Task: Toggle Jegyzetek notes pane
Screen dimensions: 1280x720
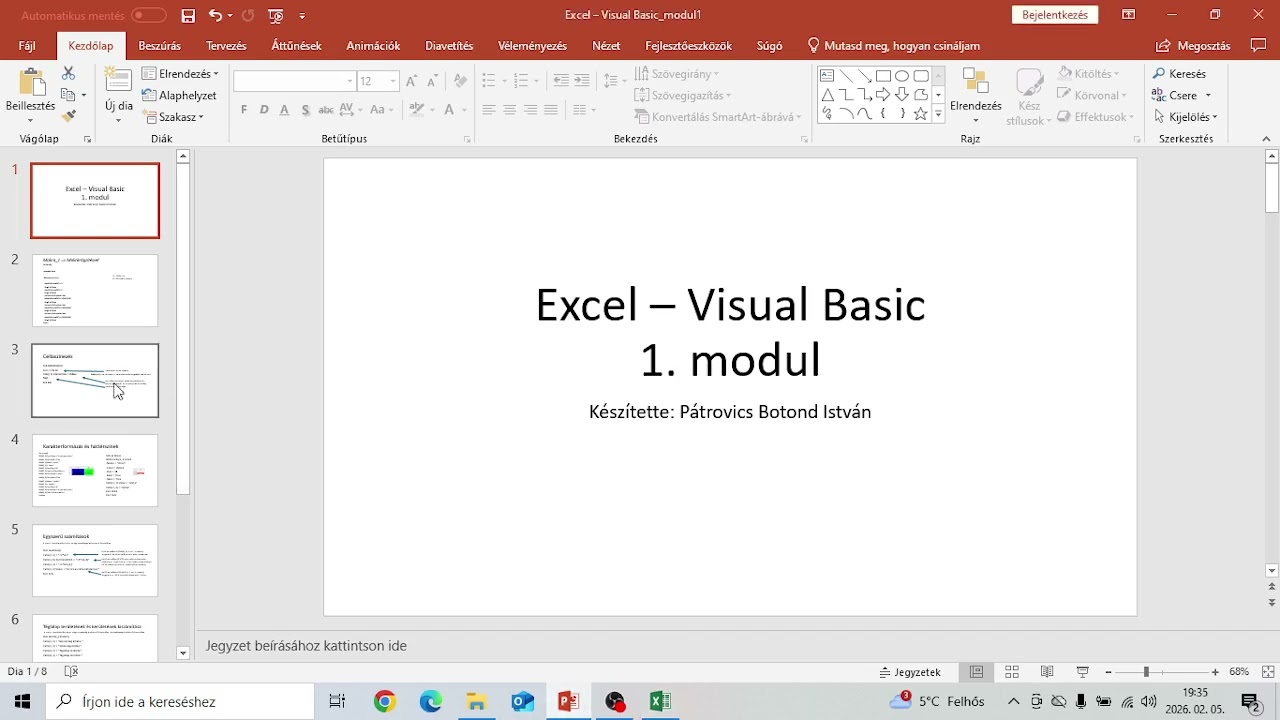Action: (910, 672)
